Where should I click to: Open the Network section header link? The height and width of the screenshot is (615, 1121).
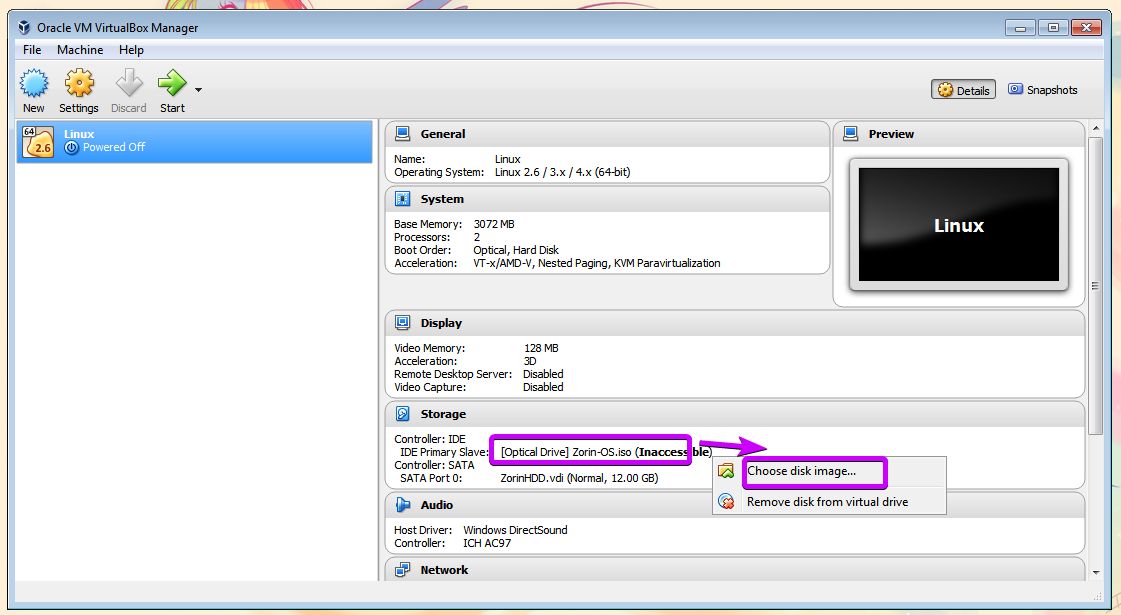click(x=444, y=570)
